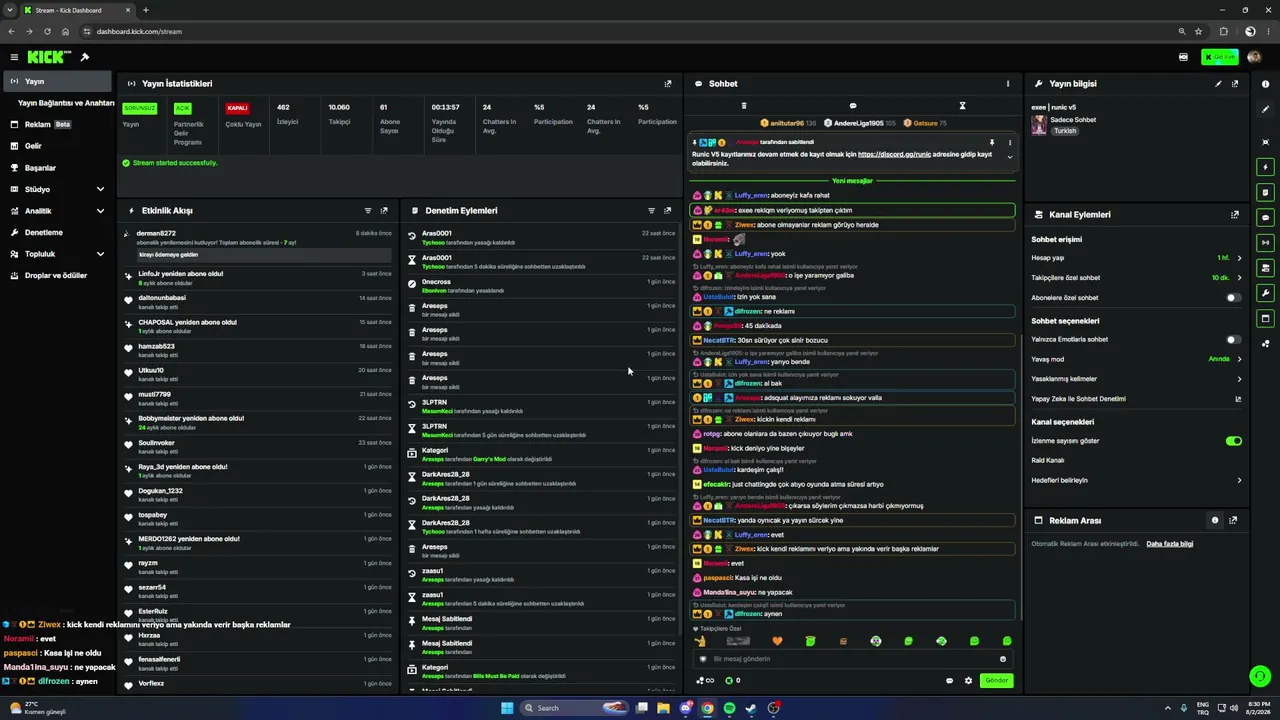Image resolution: width=1280 pixels, height=720 pixels.
Task: Open three-dot menu of the pinned message
Action: (1009, 143)
